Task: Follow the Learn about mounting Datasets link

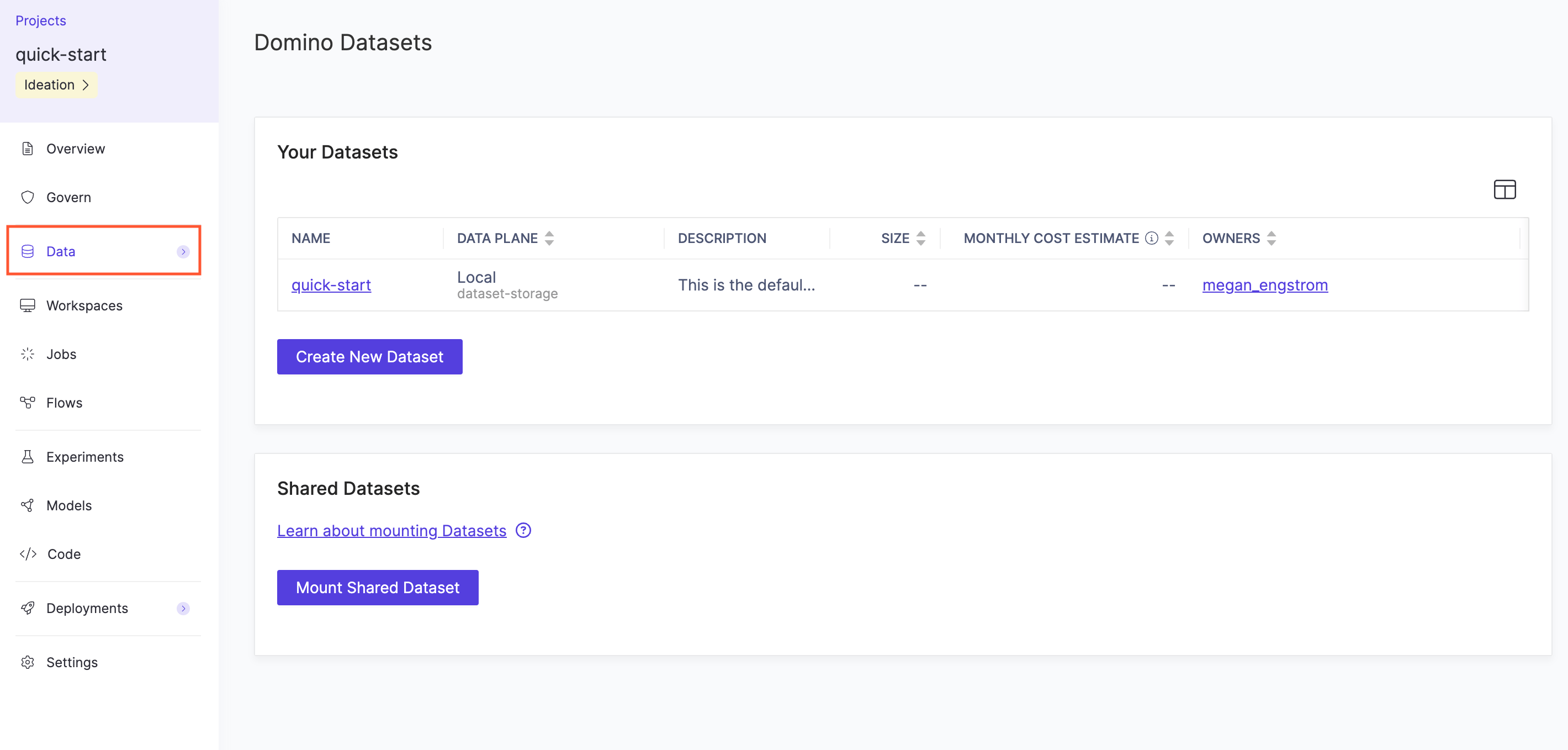Action: pos(391,530)
